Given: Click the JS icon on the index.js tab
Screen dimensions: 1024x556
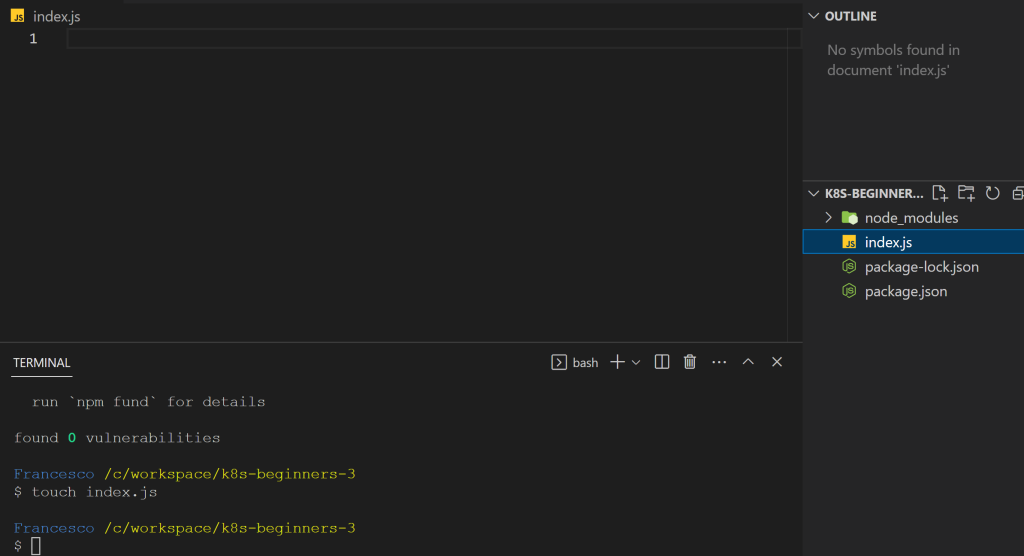Looking at the screenshot, I should (x=18, y=16).
